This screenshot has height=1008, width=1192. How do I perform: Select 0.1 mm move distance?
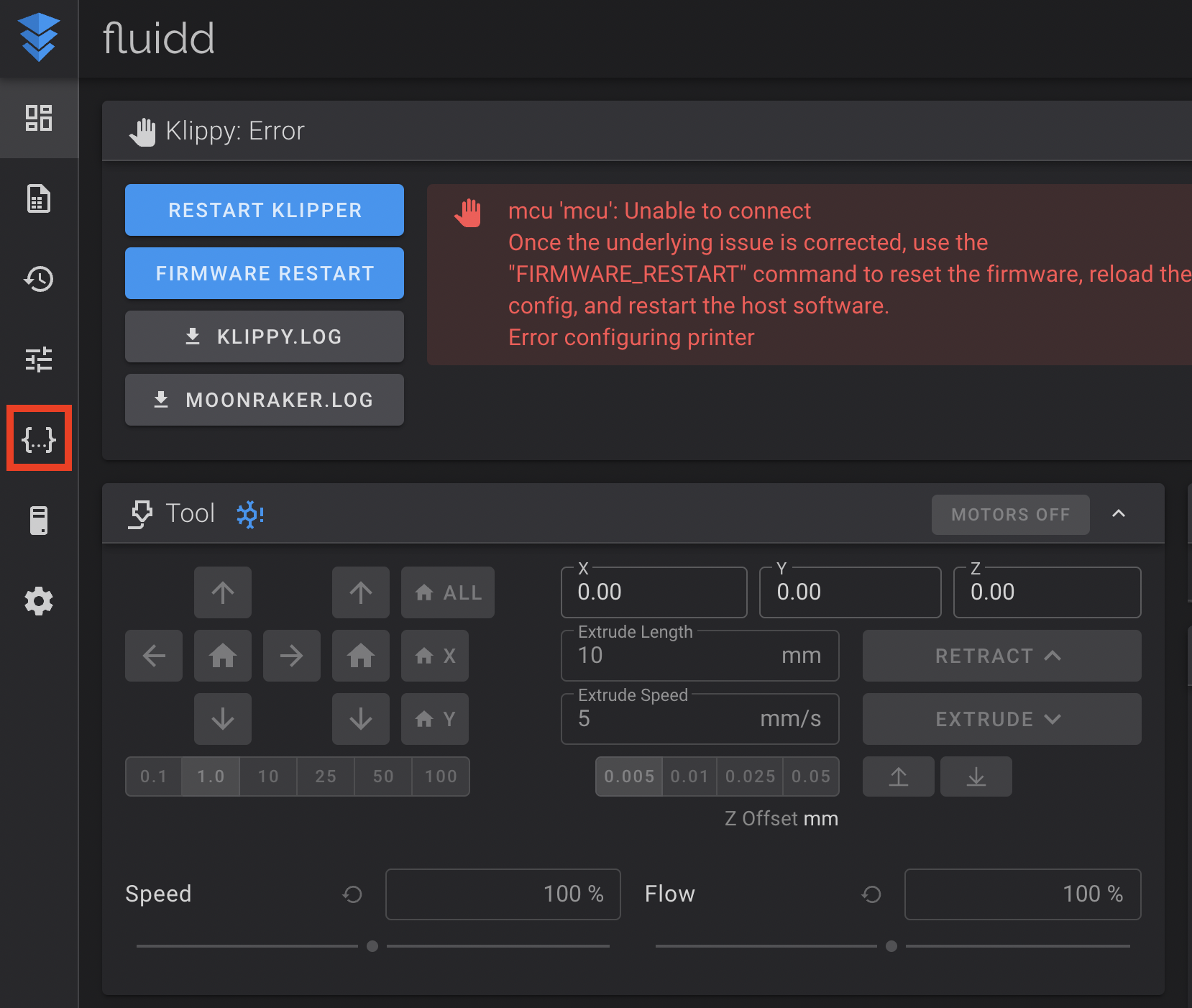point(154,776)
